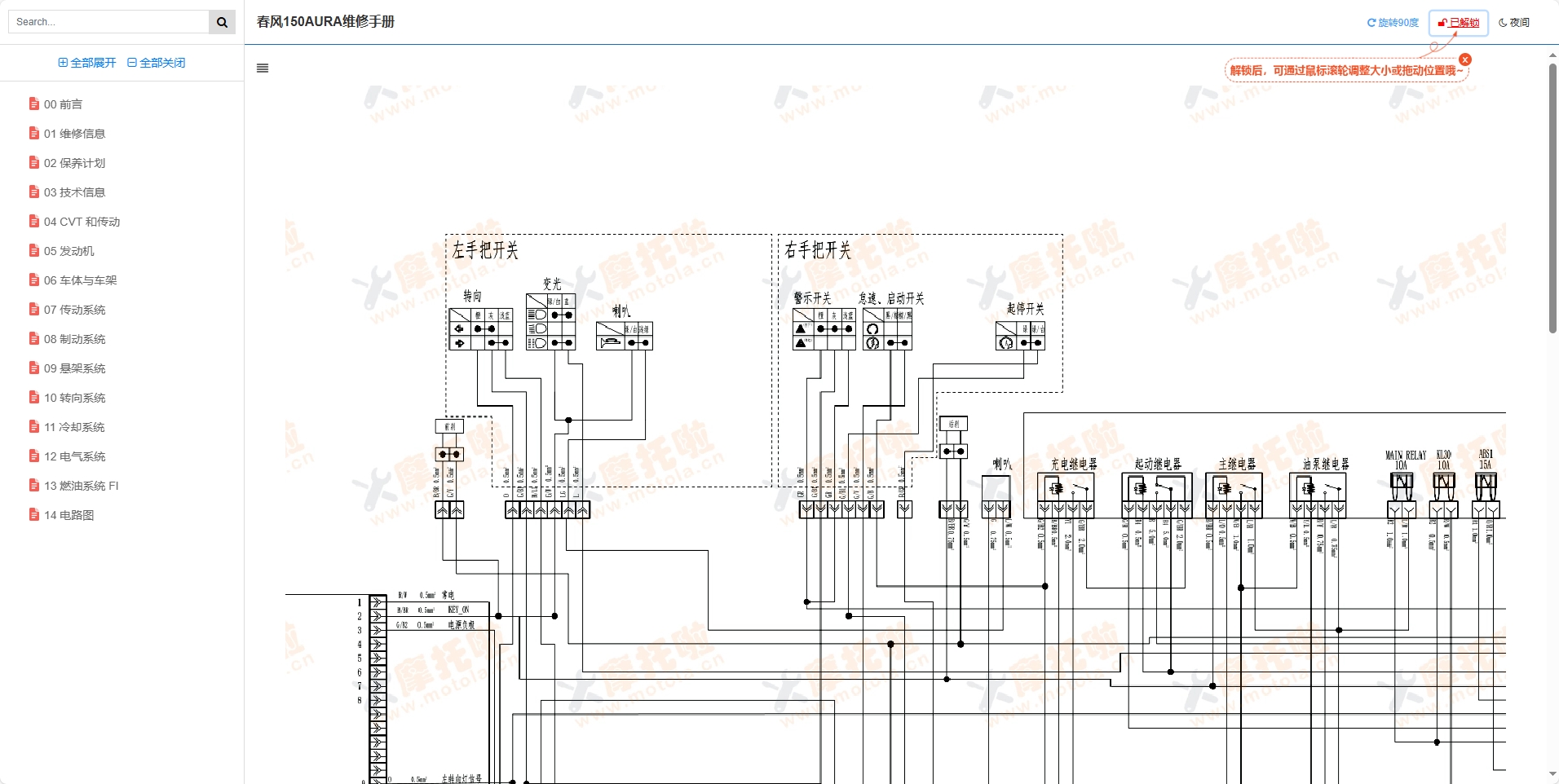Click the 春风150AURA维修手册 title
This screenshot has width=1559, height=784.
pyautogui.click(x=325, y=22)
